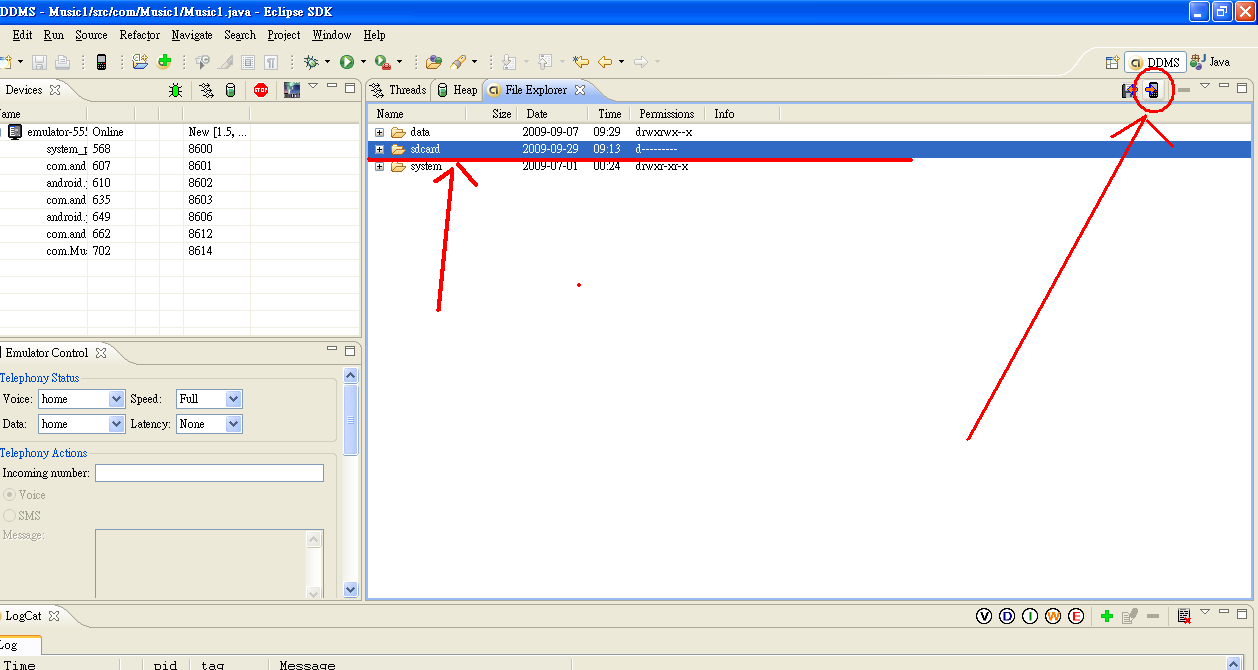
Task: Click the Open Perspective icon
Action: point(1111,62)
